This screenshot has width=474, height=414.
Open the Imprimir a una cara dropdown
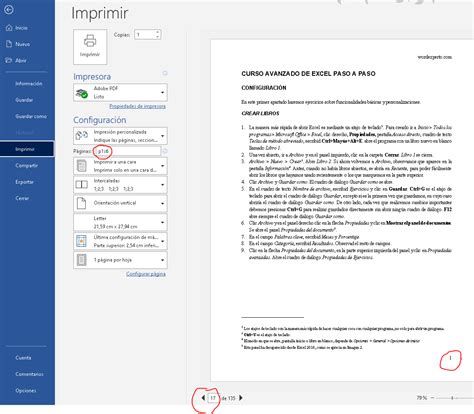click(120, 166)
